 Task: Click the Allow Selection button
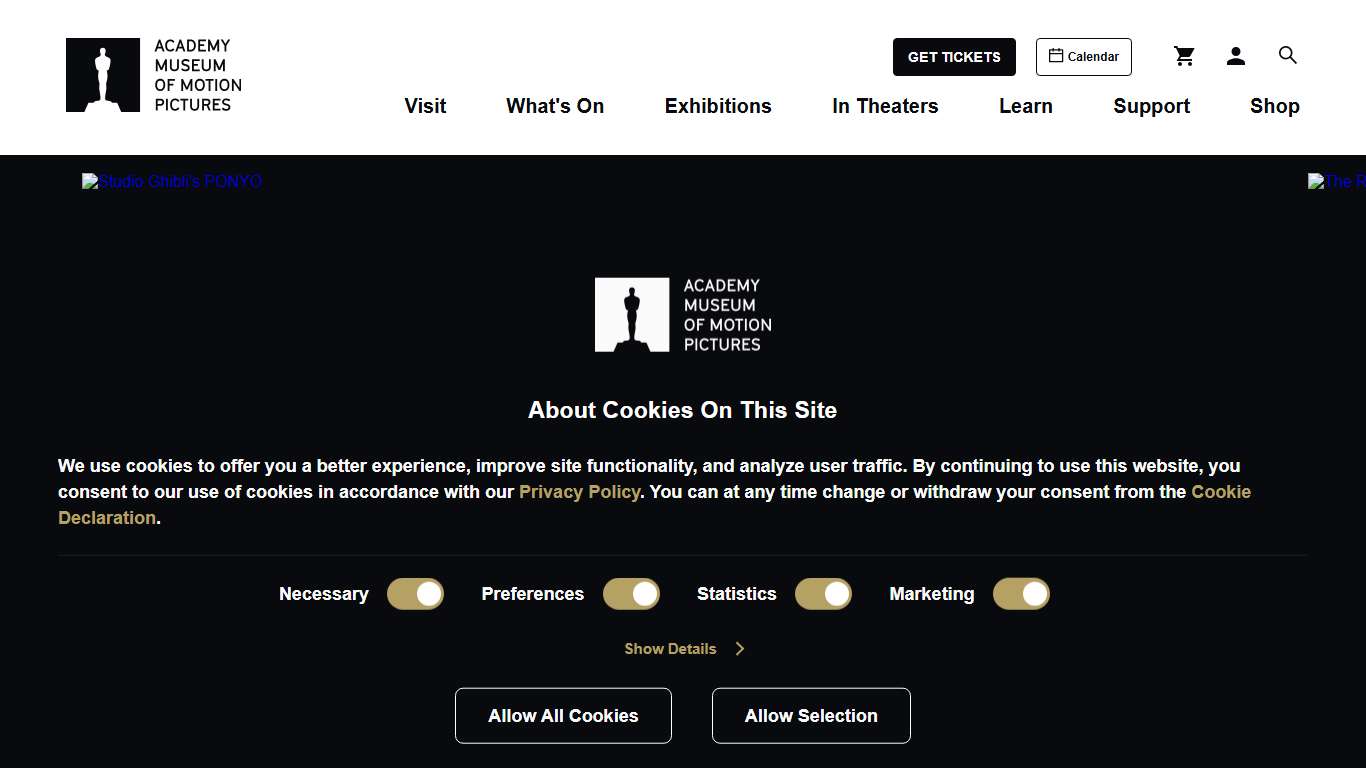(x=811, y=716)
